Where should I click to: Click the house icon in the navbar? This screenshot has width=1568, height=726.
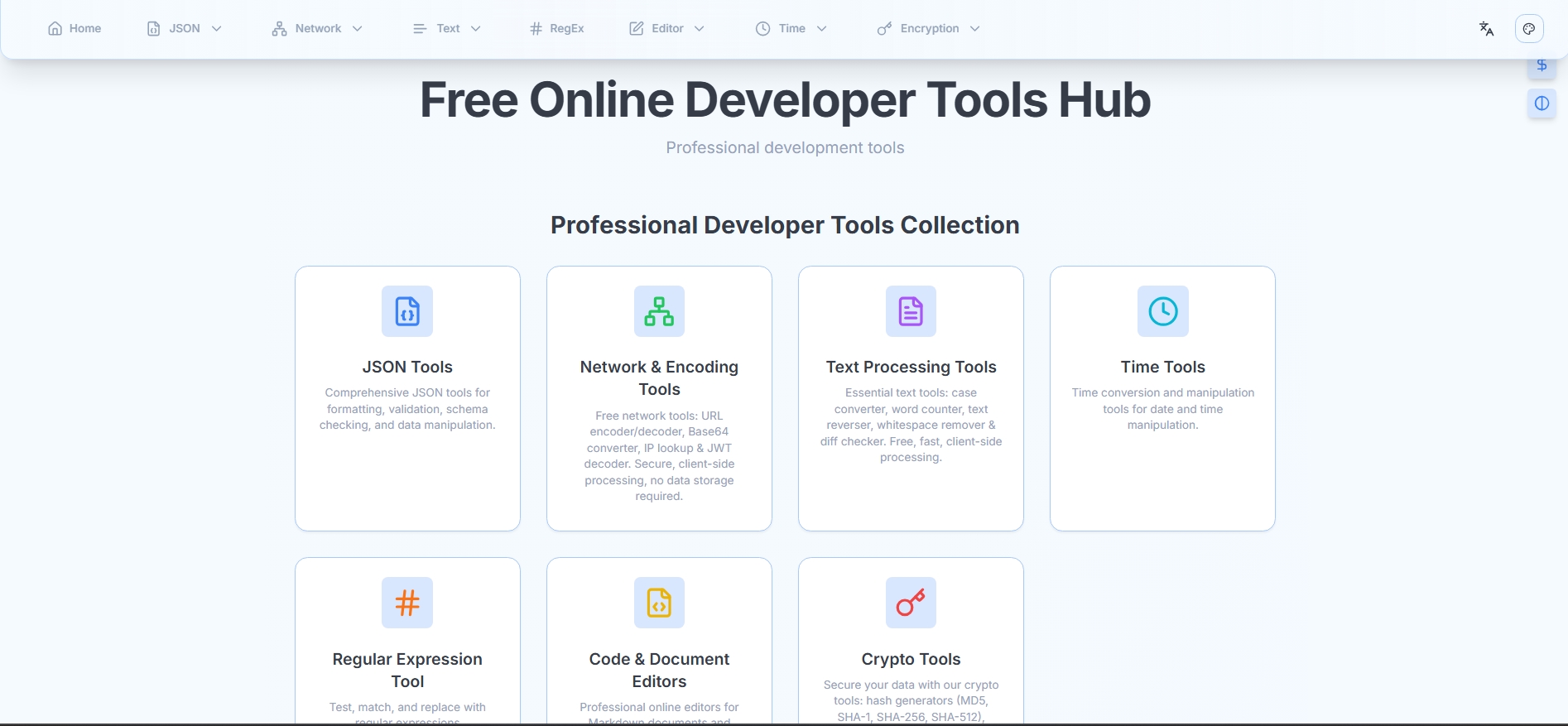coord(55,29)
